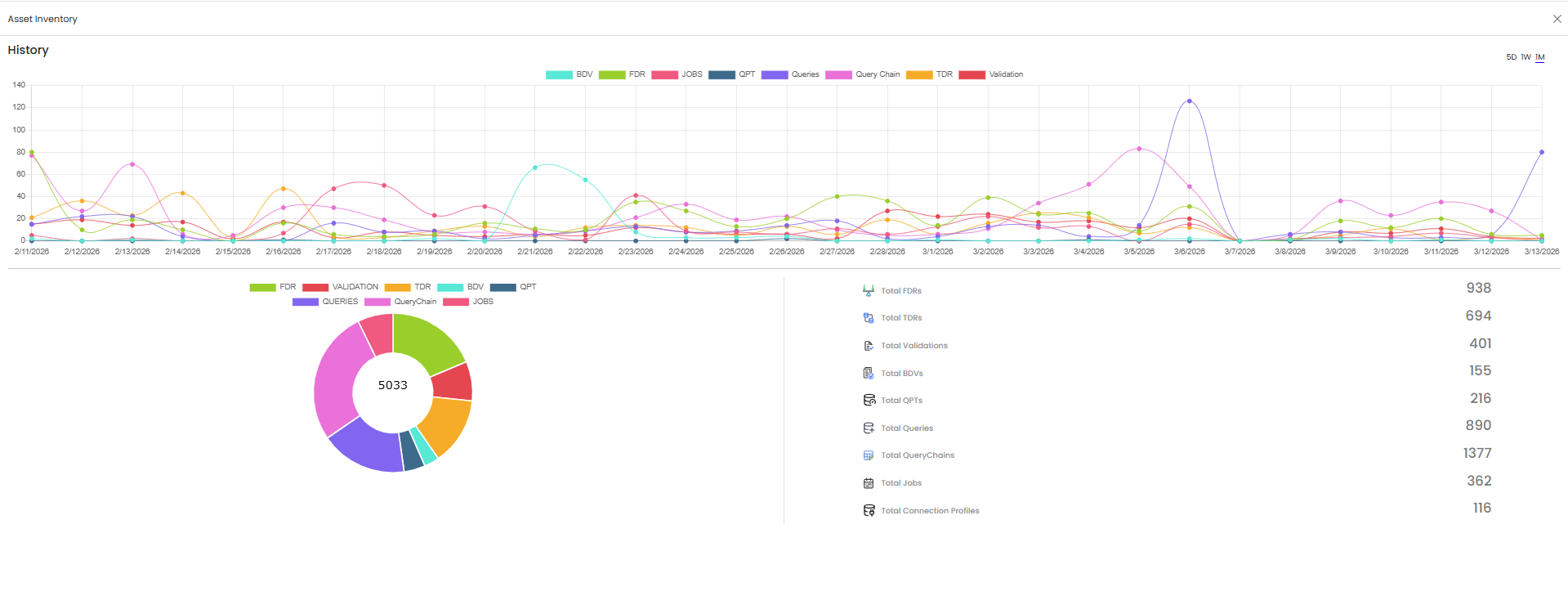
Task: Toggle TDR in the donut chart legend
Action: click(408, 287)
